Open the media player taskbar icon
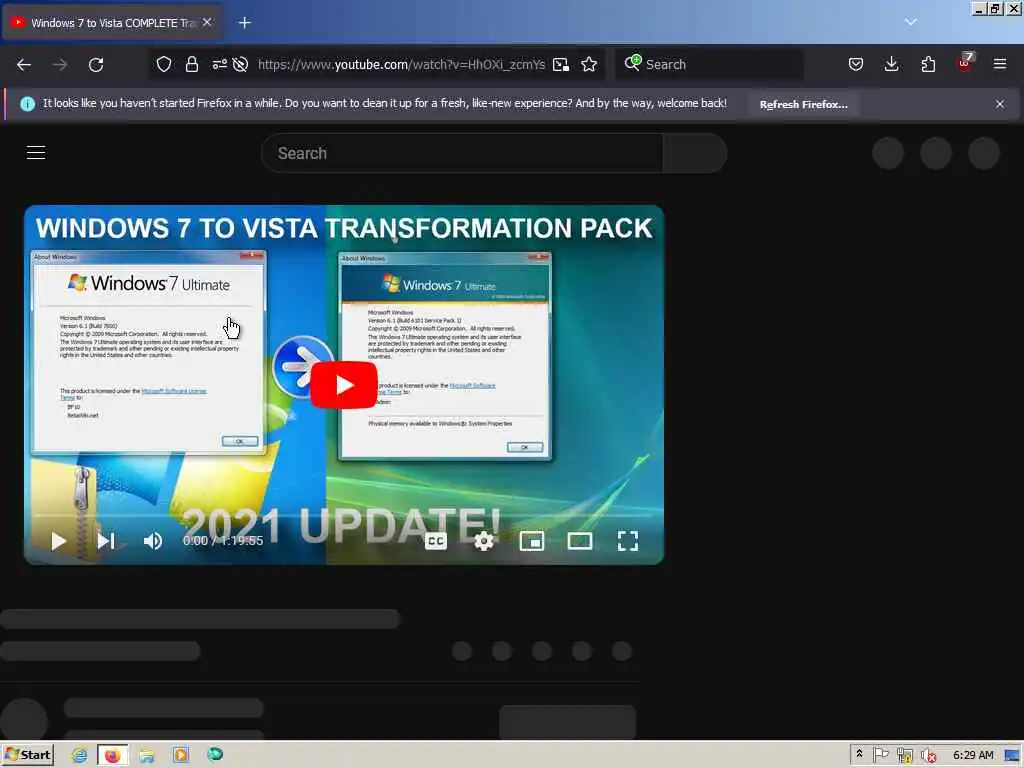This screenshot has width=1024, height=768. tap(181, 755)
